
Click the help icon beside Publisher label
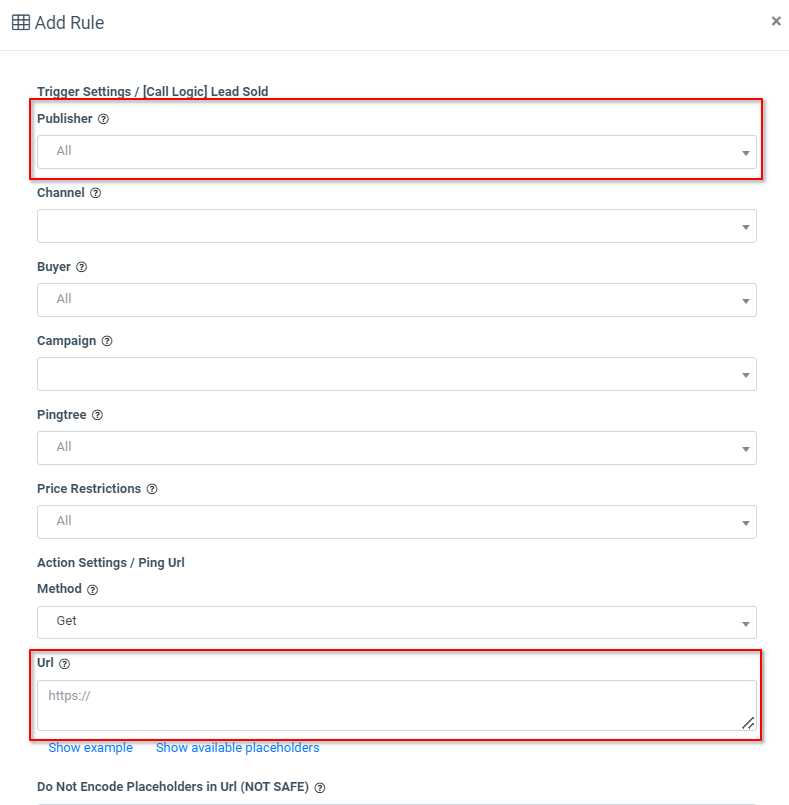pyautogui.click(x=103, y=119)
